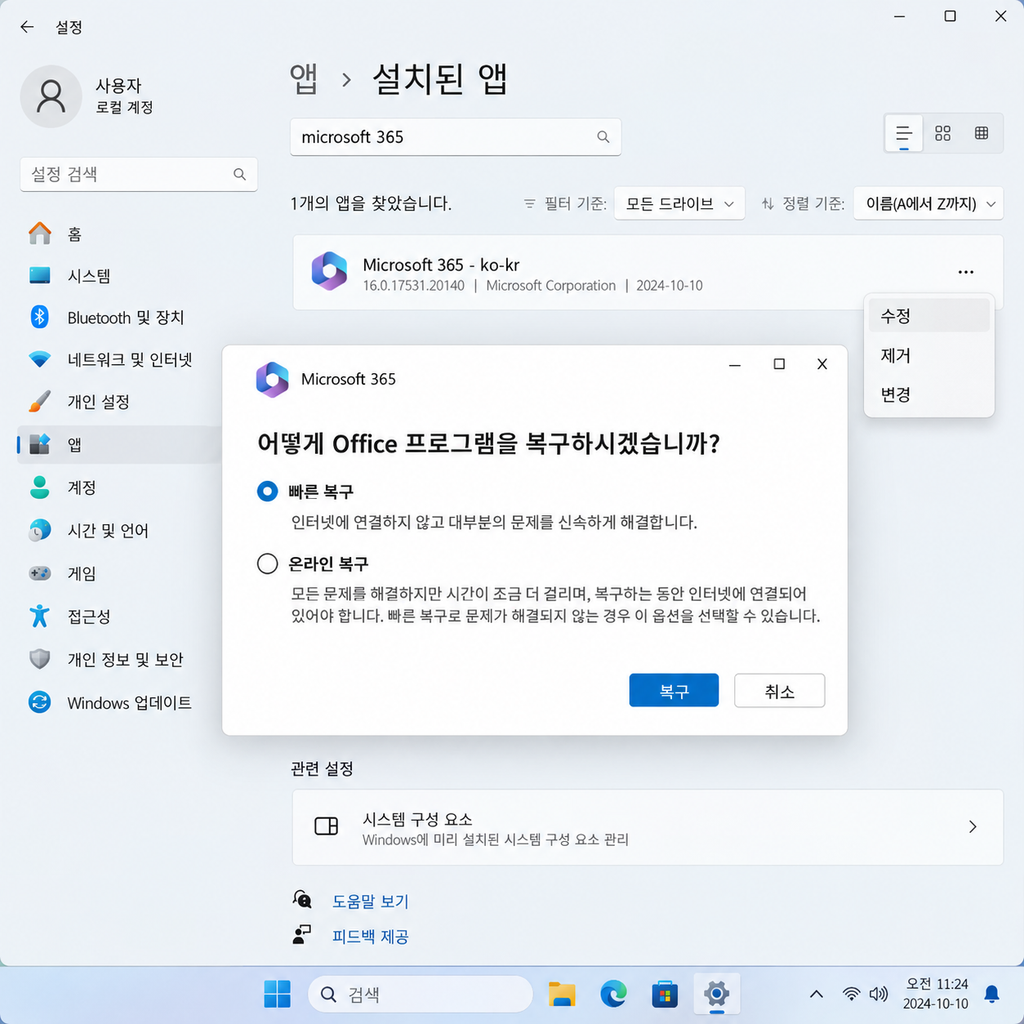
Task: Open volume control tray icon
Action: (x=878, y=994)
